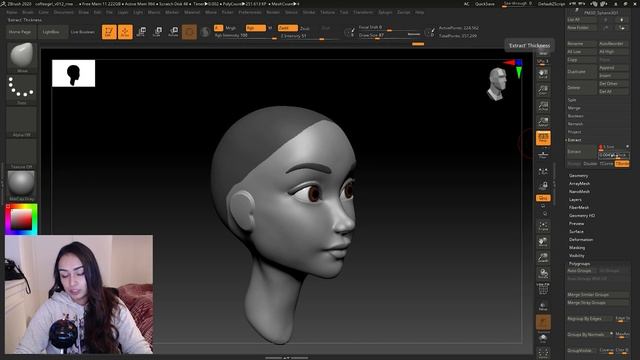
Task: Open the Texture Off slot
Action: 22,153
